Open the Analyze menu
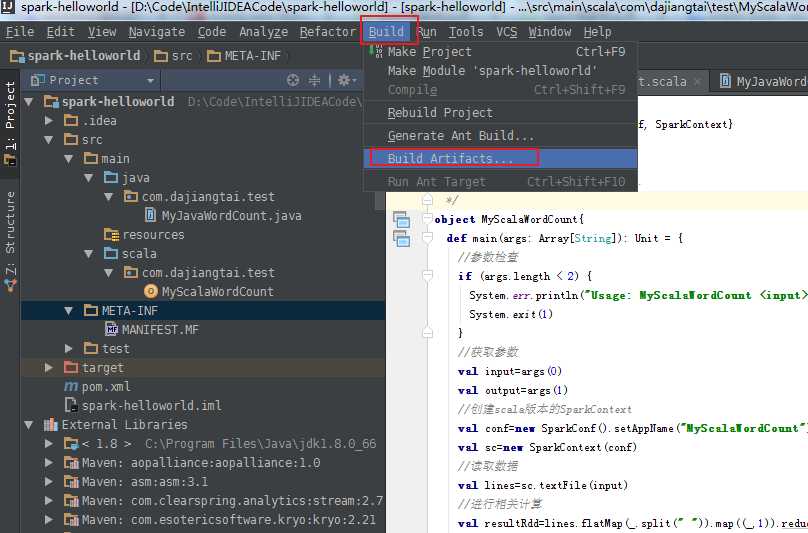This screenshot has width=808, height=533. 263,32
